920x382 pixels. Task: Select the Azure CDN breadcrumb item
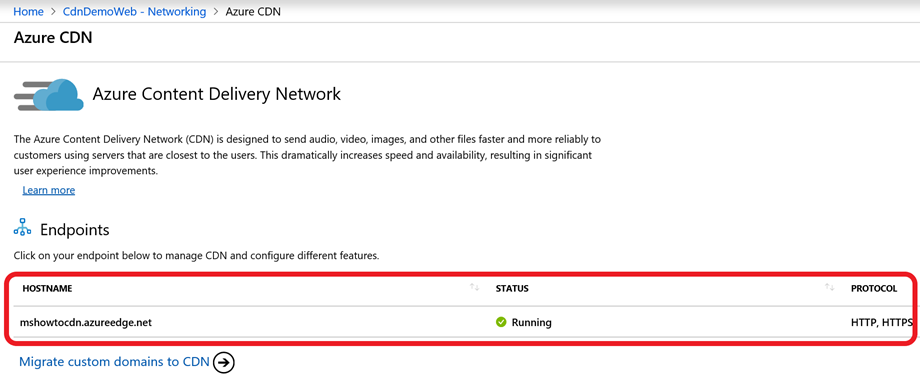click(253, 12)
